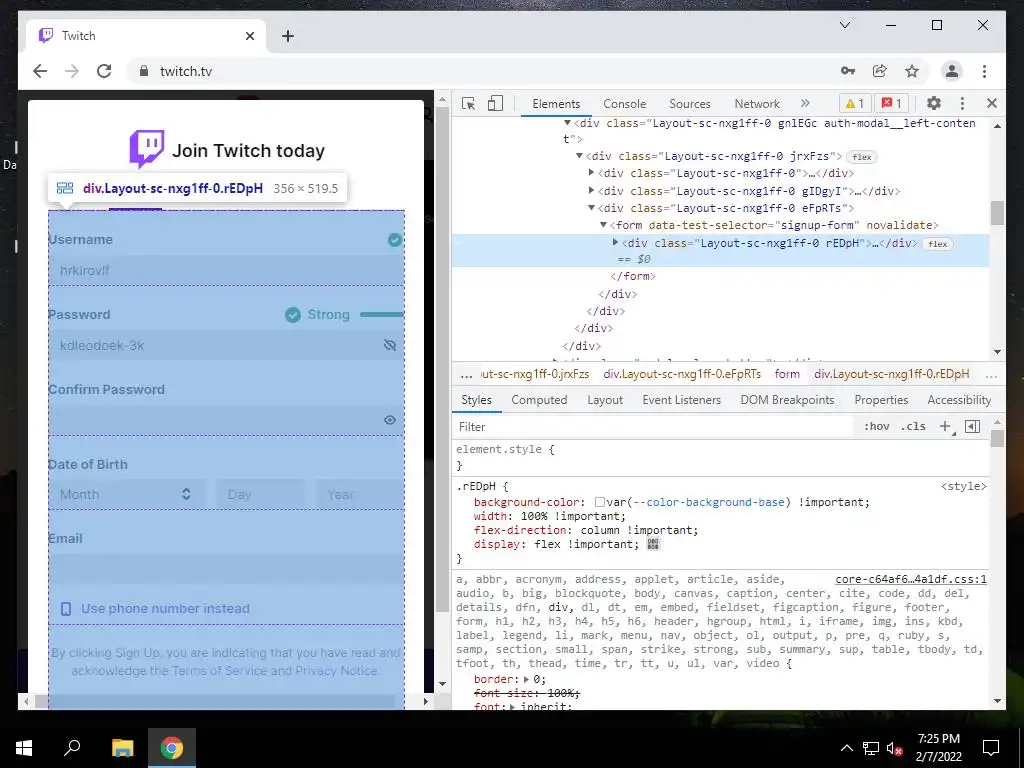This screenshot has width=1024, height=768.
Task: Open the Computed styles tab
Action: tap(539, 400)
